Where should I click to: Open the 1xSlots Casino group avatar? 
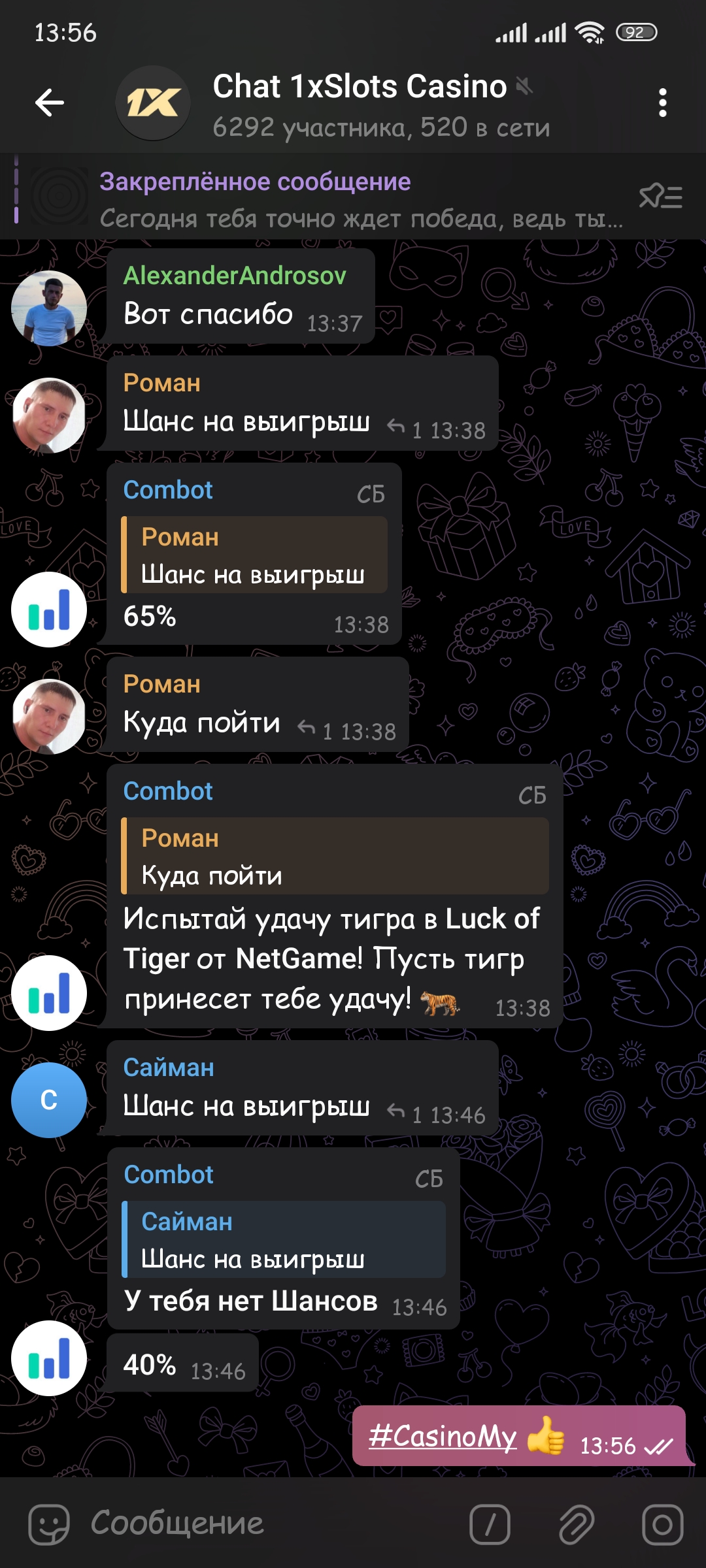click(x=153, y=103)
